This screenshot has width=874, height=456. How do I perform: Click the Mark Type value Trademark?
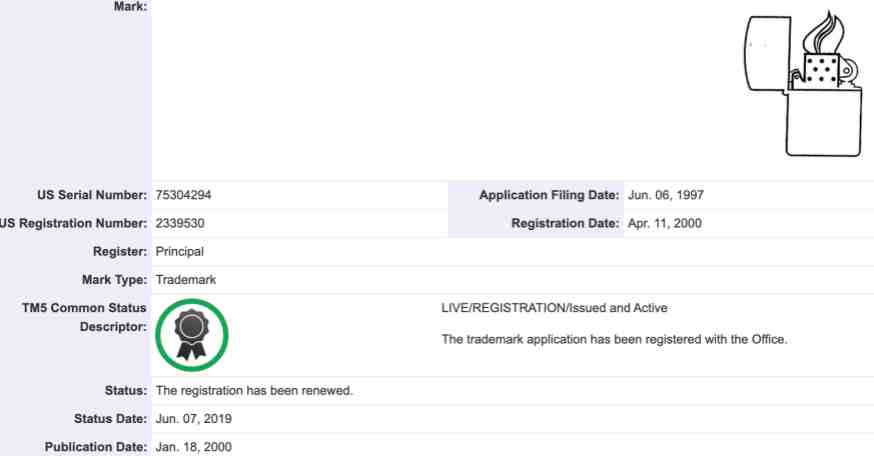[x=186, y=279]
